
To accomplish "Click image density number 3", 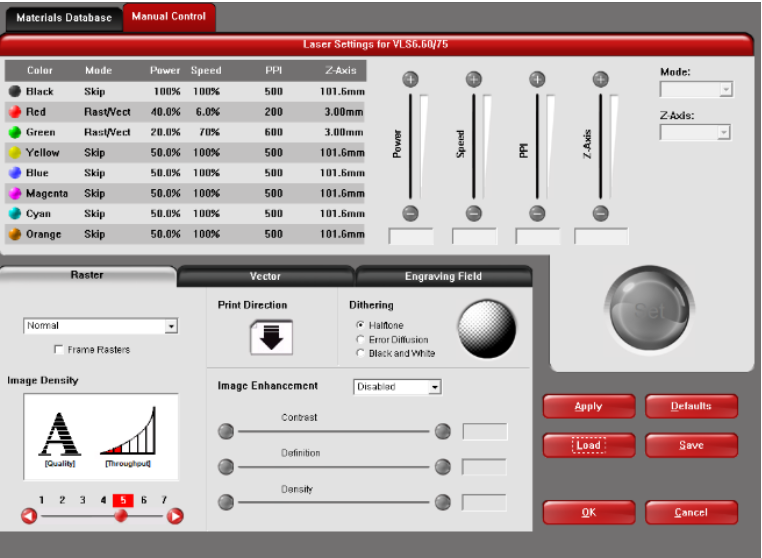I will [x=83, y=500].
